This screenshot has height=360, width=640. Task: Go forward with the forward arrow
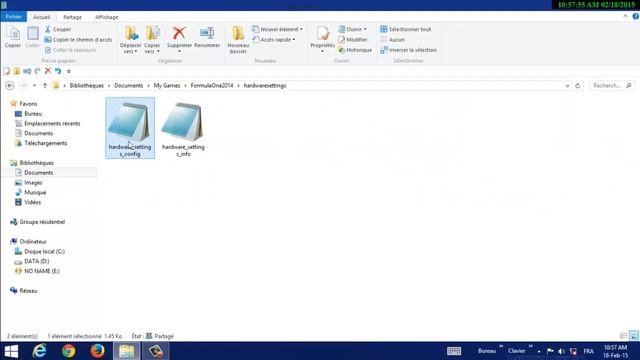coord(23,86)
